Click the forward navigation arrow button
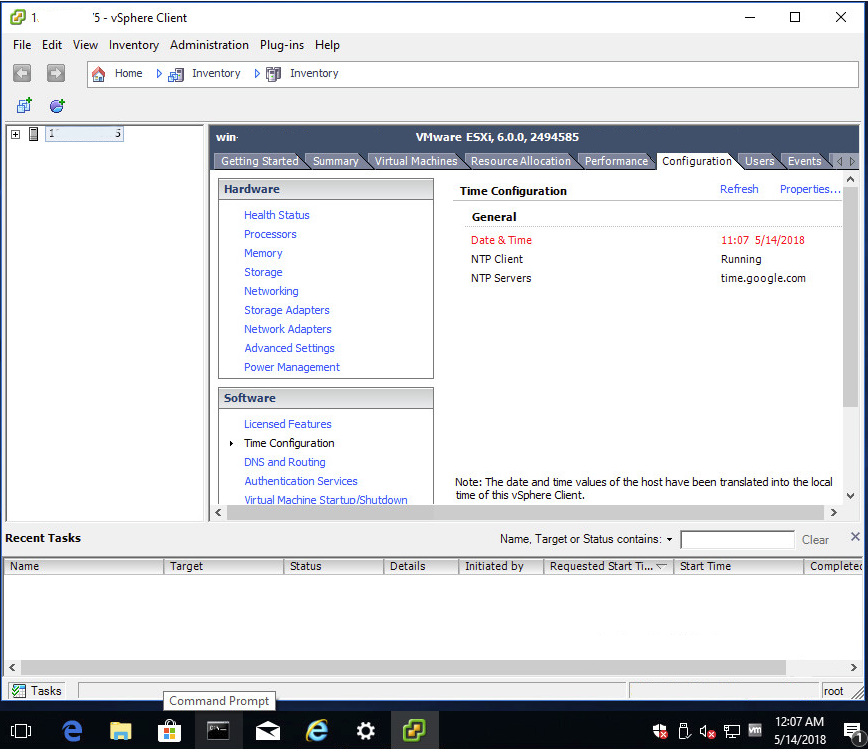Viewport: 868px width, 749px height. coord(55,73)
